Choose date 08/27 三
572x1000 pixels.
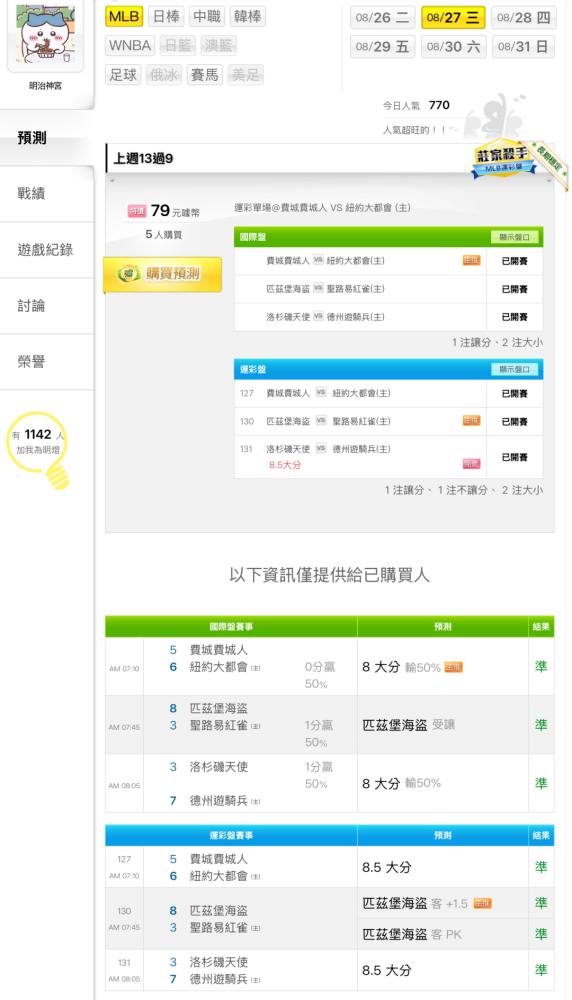coord(453,17)
